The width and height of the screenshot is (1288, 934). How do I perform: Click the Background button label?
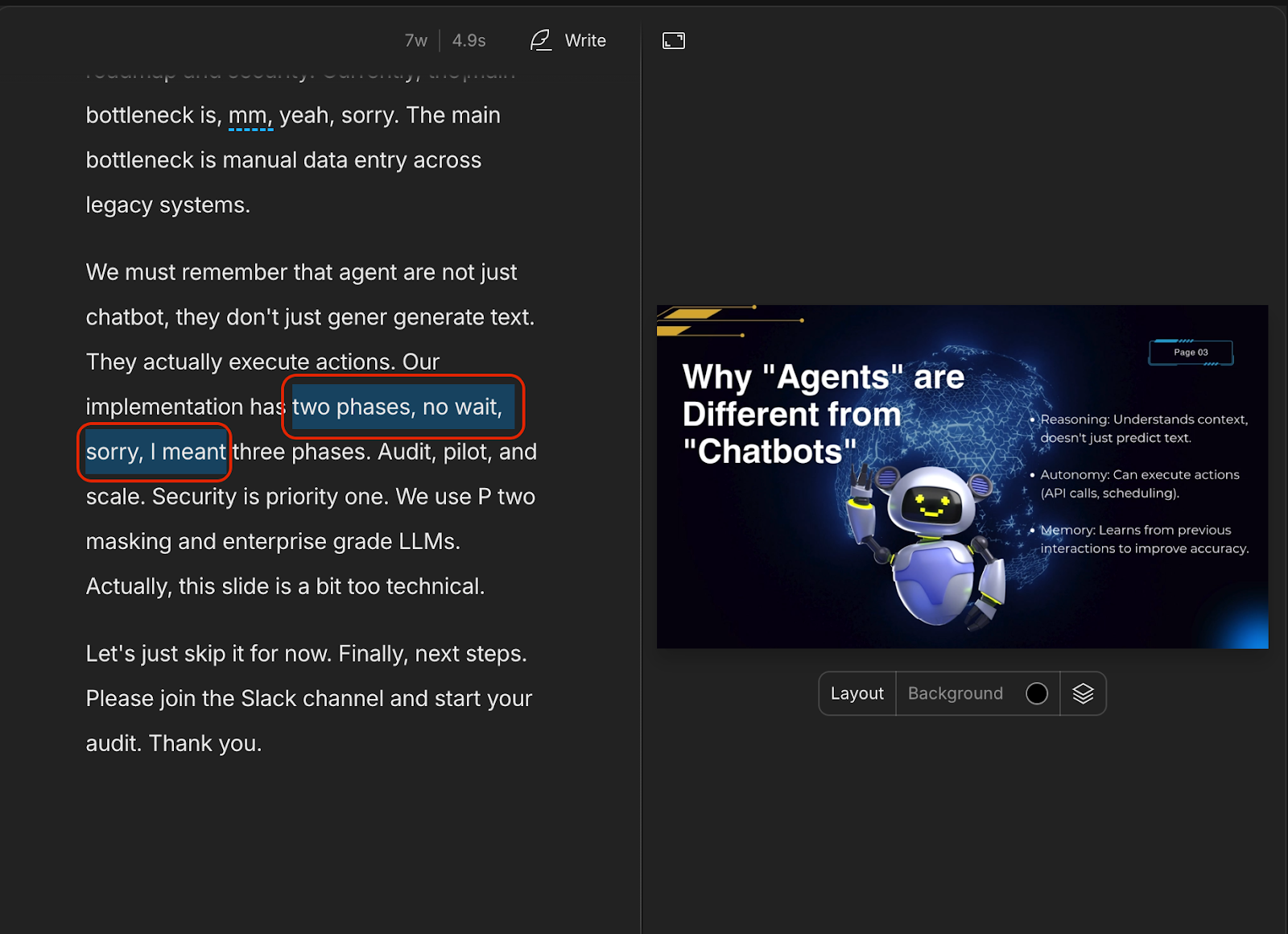coord(955,693)
